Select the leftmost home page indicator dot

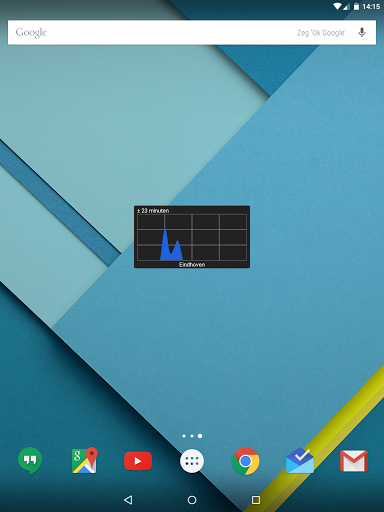coord(184,436)
